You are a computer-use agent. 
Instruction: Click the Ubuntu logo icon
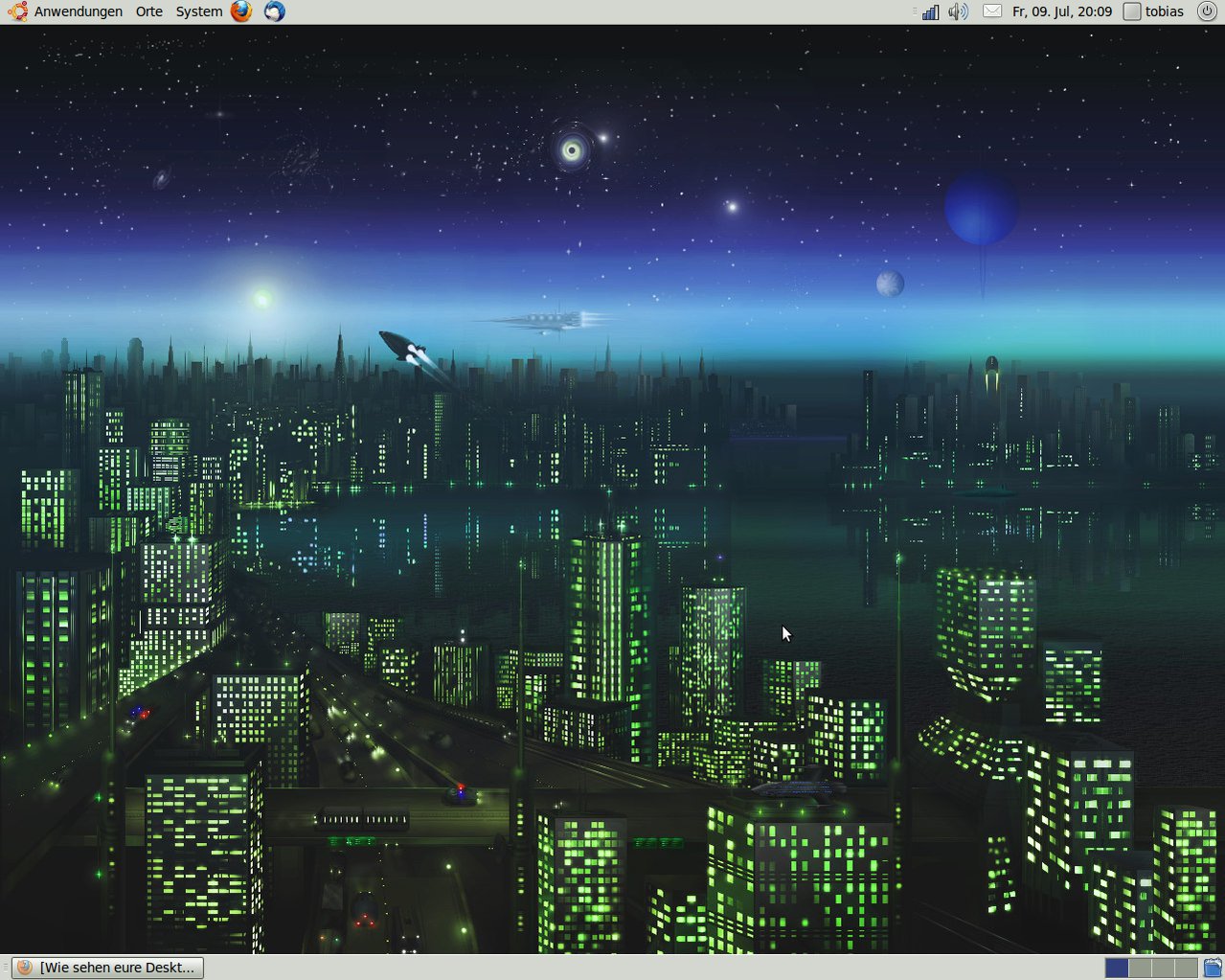[x=17, y=11]
